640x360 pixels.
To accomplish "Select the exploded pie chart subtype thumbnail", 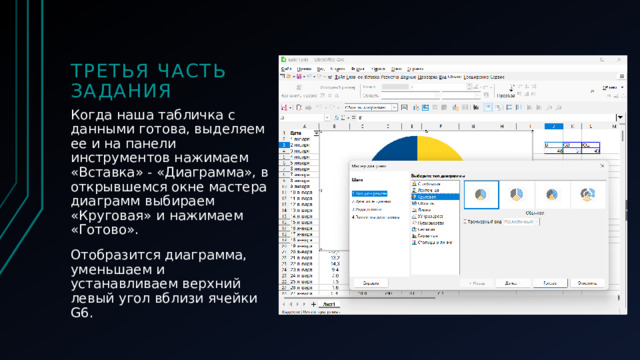I will tap(516, 195).
